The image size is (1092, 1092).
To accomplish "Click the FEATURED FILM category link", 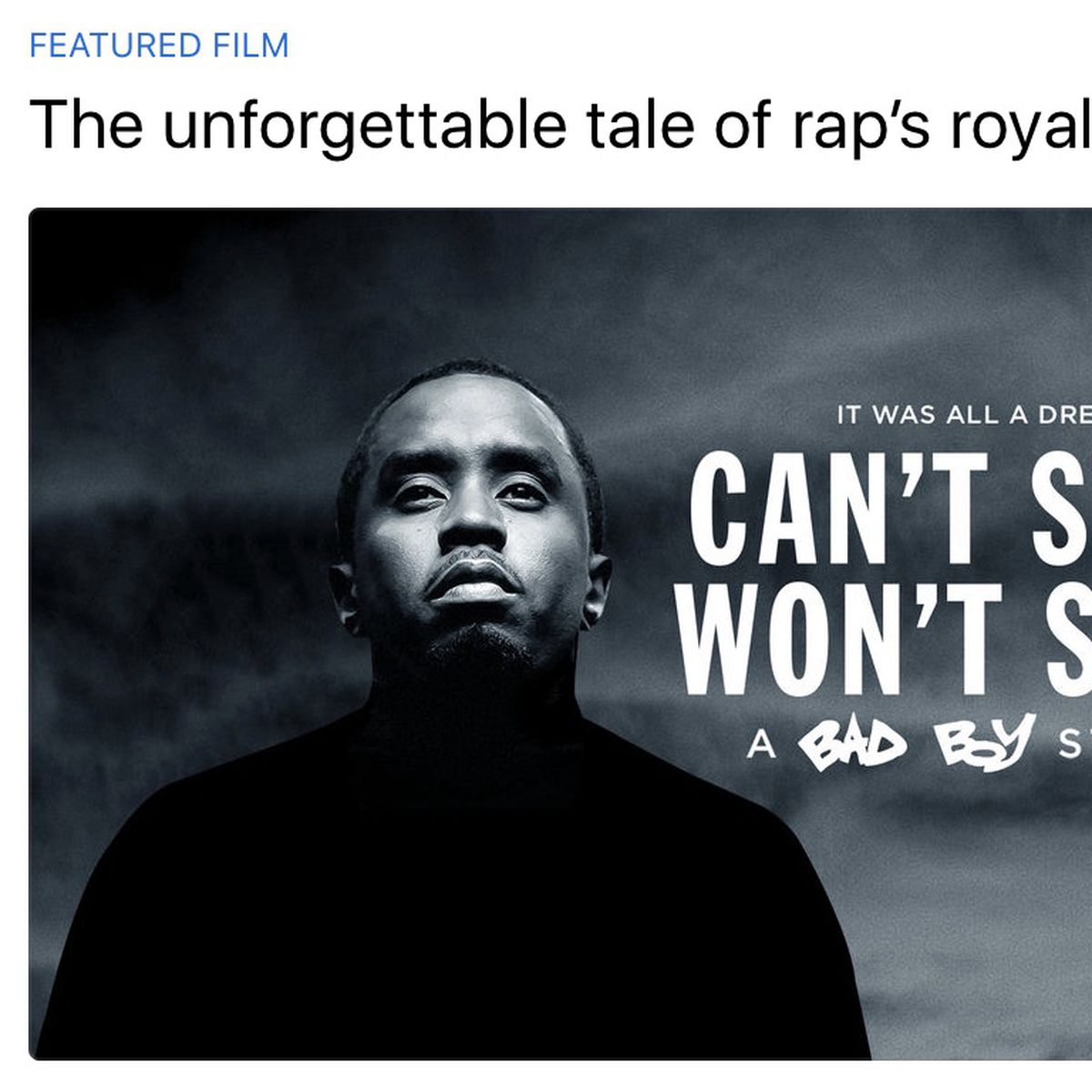I will [x=159, y=45].
